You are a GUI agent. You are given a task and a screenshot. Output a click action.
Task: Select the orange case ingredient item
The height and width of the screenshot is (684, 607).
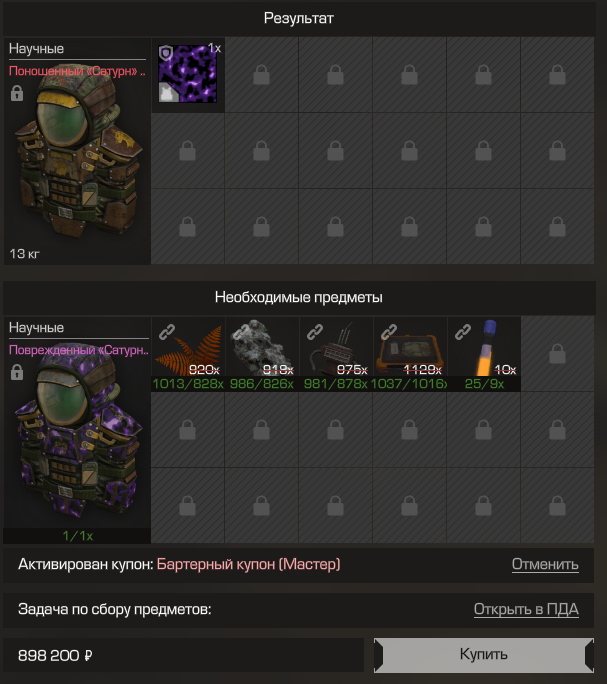pyautogui.click(x=410, y=347)
